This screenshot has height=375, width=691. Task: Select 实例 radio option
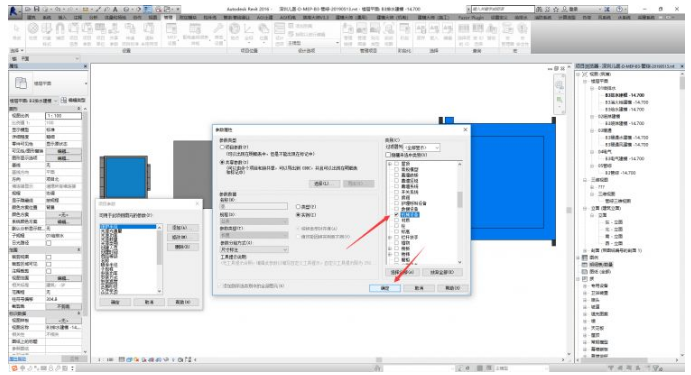click(298, 215)
